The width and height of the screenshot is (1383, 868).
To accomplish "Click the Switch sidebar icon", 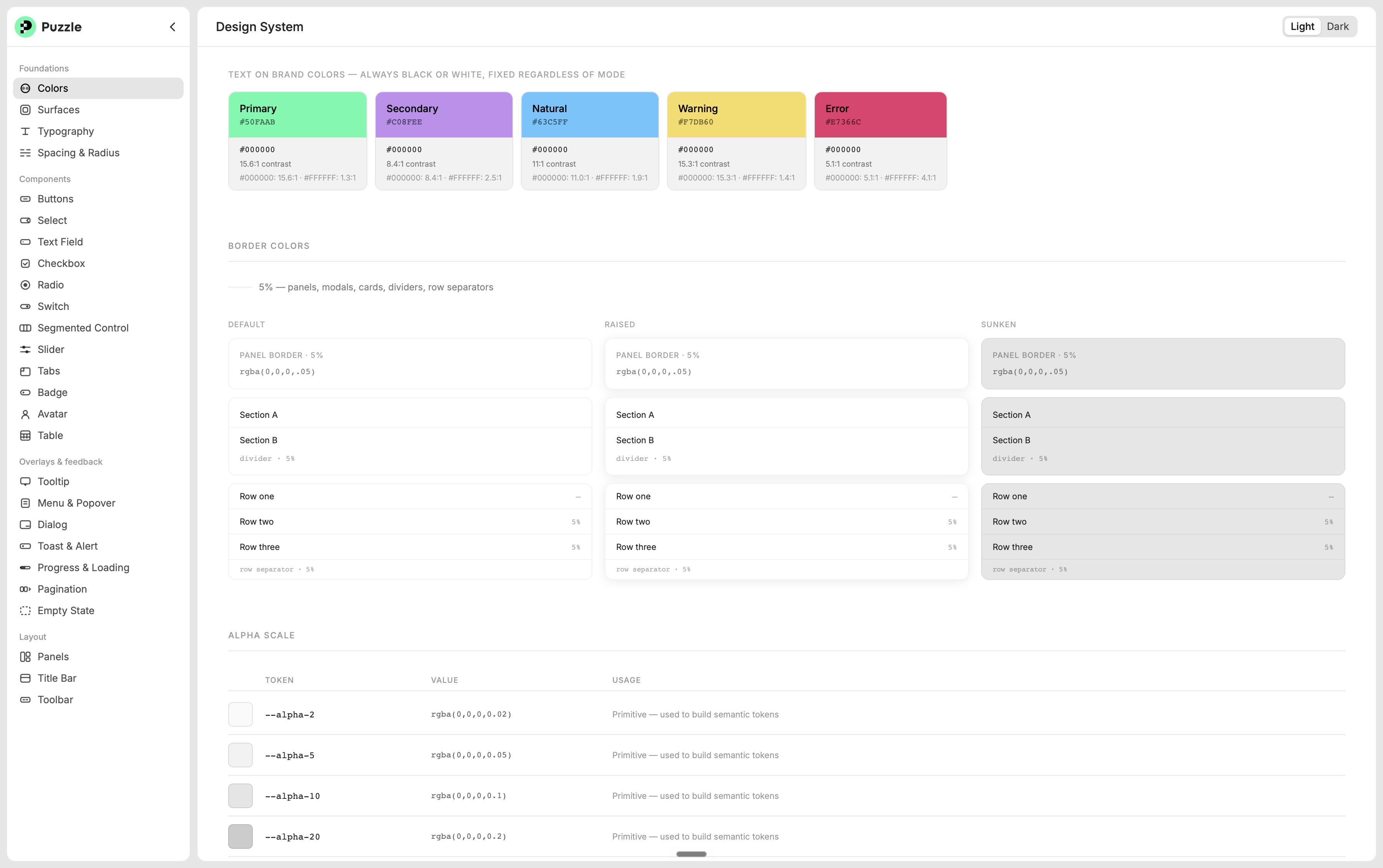I will 25,306.
